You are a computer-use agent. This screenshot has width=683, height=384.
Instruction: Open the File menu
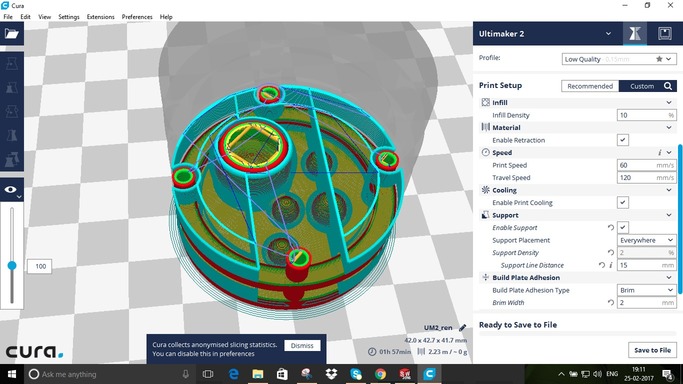coord(8,17)
